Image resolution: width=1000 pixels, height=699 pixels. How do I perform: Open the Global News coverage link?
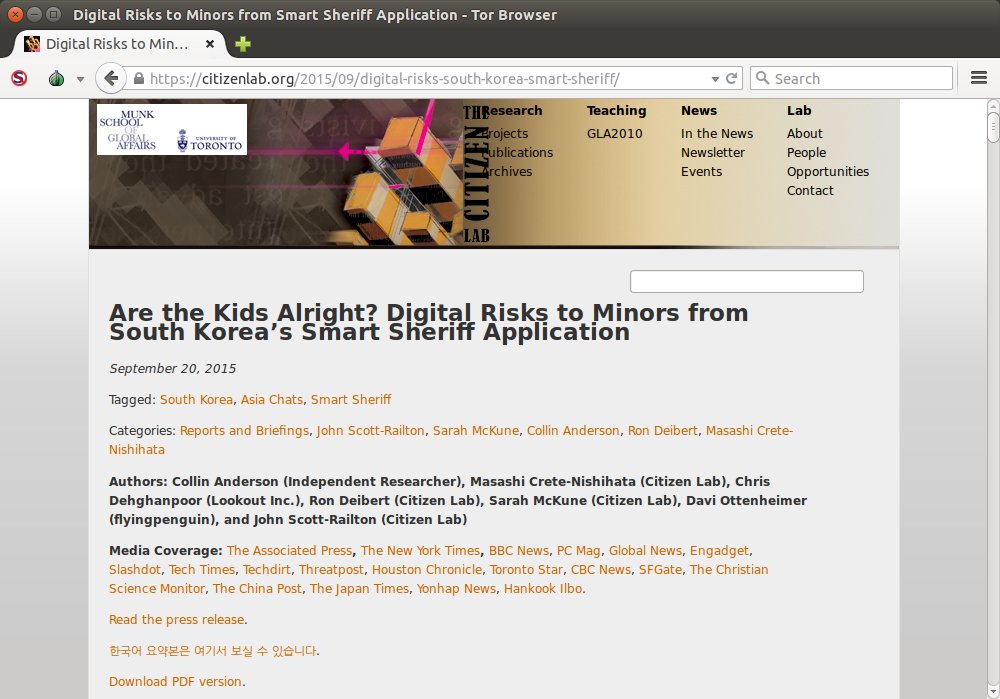click(645, 550)
